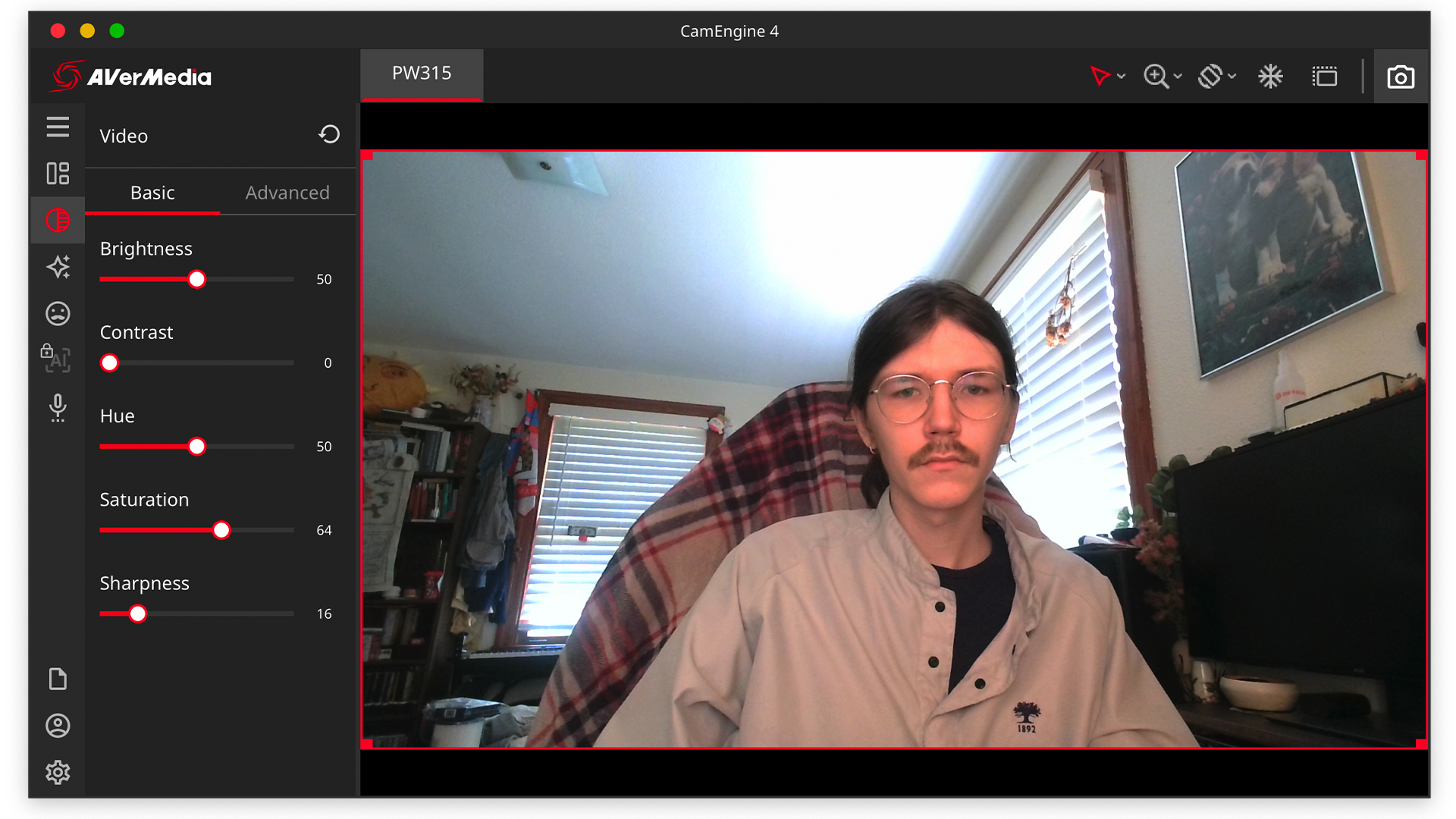Open the microphone audio settings icon

[x=58, y=408]
